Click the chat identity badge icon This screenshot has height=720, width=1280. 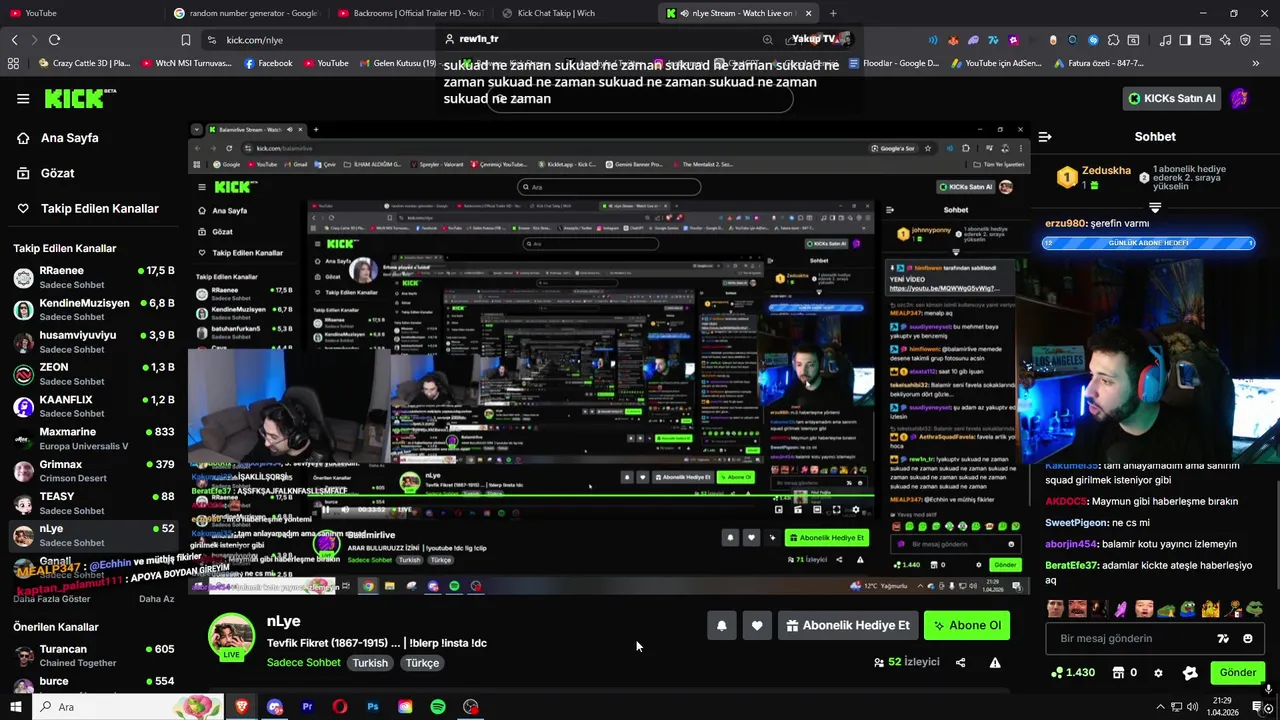(x=1190, y=673)
